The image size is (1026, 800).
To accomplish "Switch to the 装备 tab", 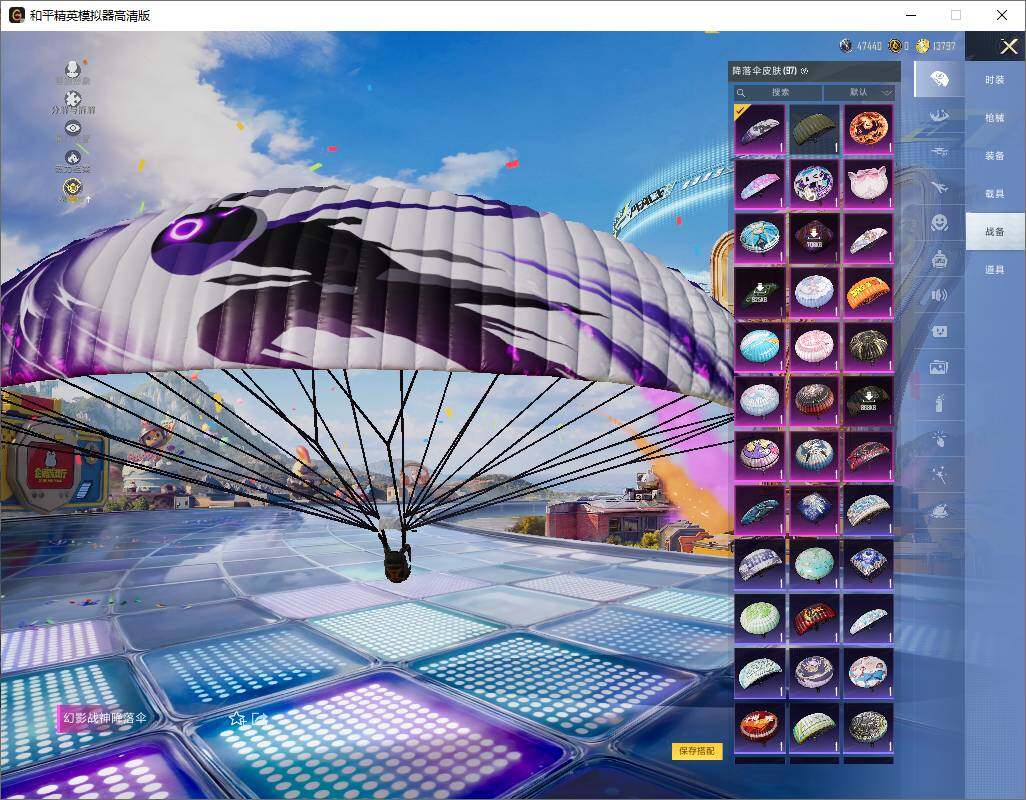I will point(995,156).
